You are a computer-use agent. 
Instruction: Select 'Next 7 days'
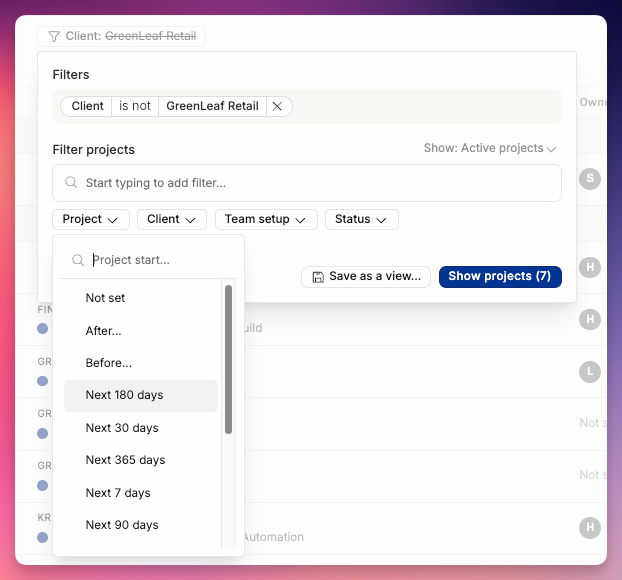click(141, 493)
